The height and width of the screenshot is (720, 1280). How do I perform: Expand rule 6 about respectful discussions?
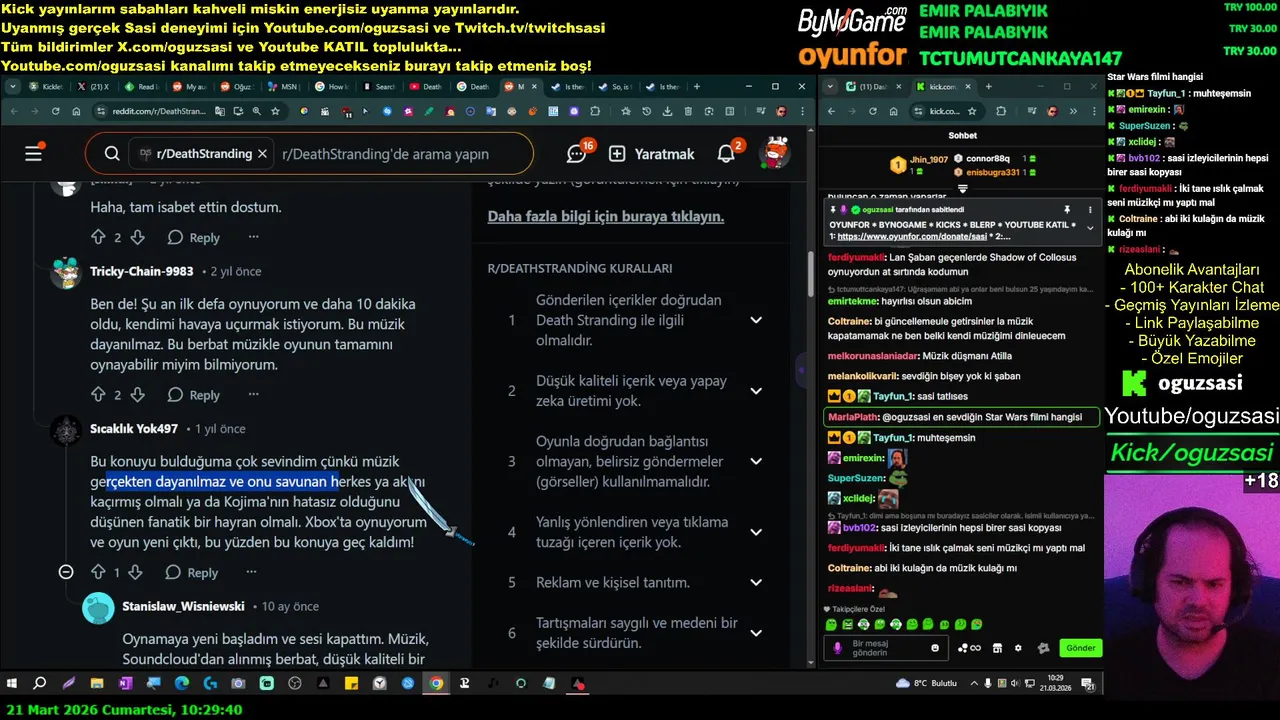pyautogui.click(x=756, y=632)
